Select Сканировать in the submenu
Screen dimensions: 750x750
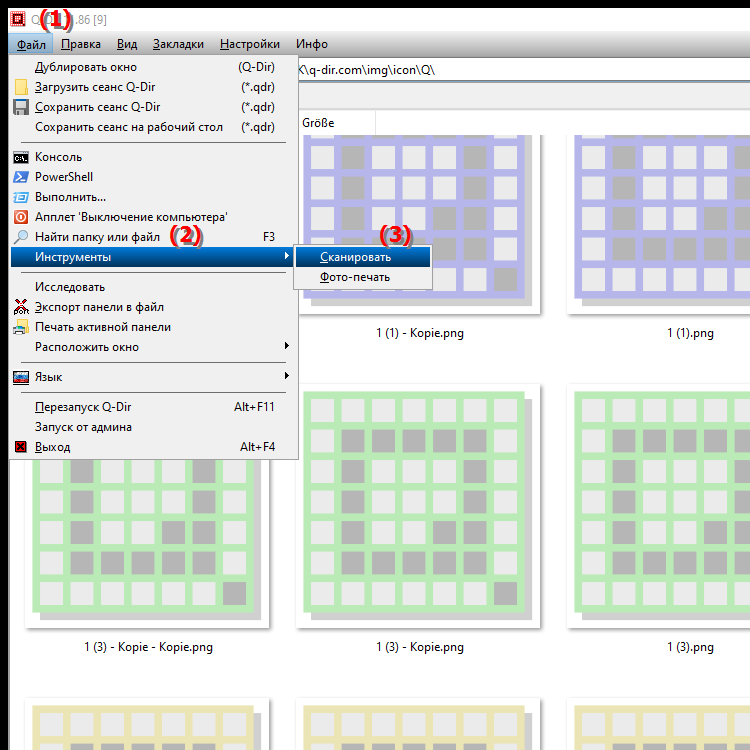[x=363, y=257]
